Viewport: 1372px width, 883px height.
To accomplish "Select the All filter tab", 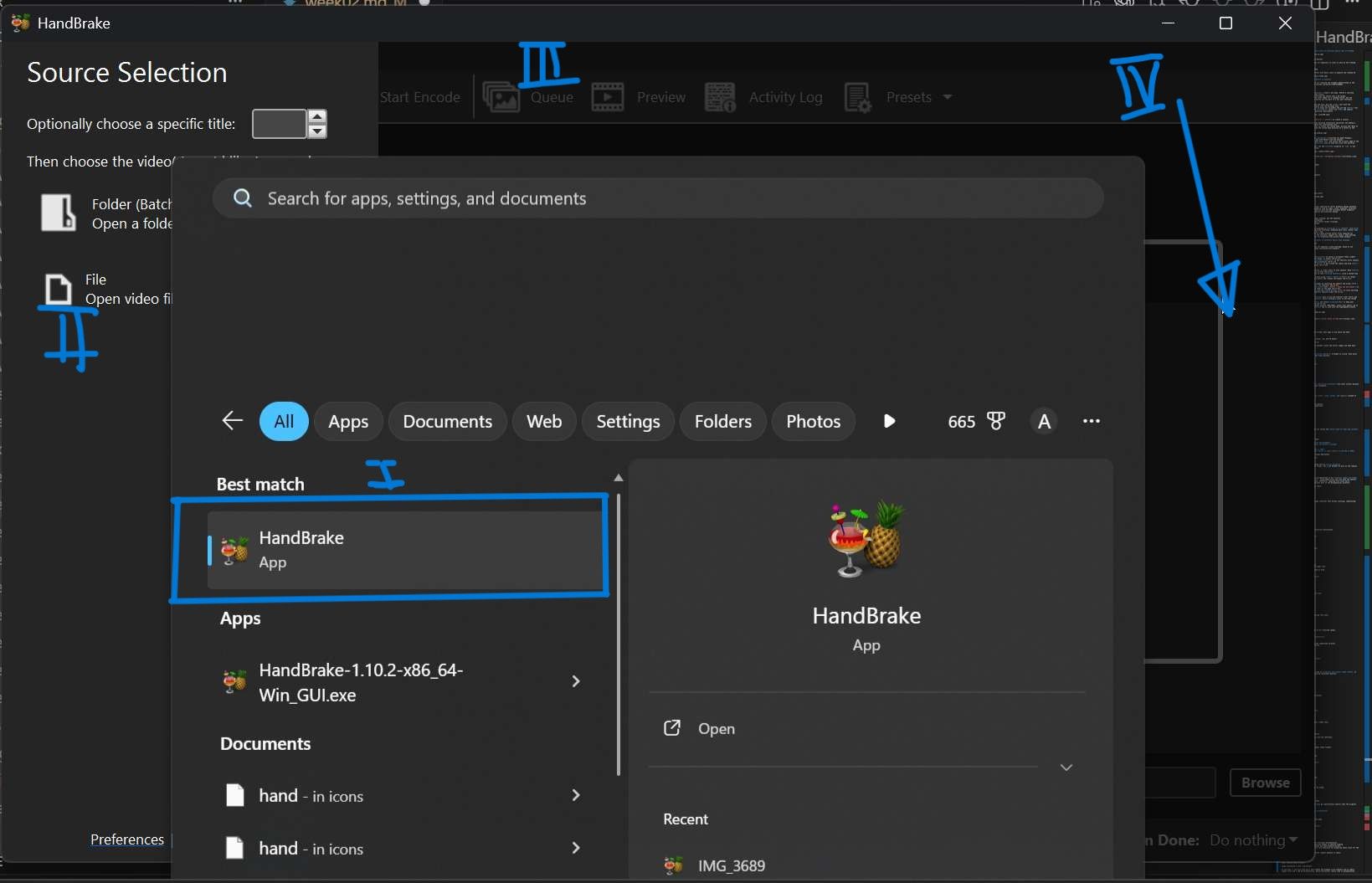I will [x=284, y=421].
